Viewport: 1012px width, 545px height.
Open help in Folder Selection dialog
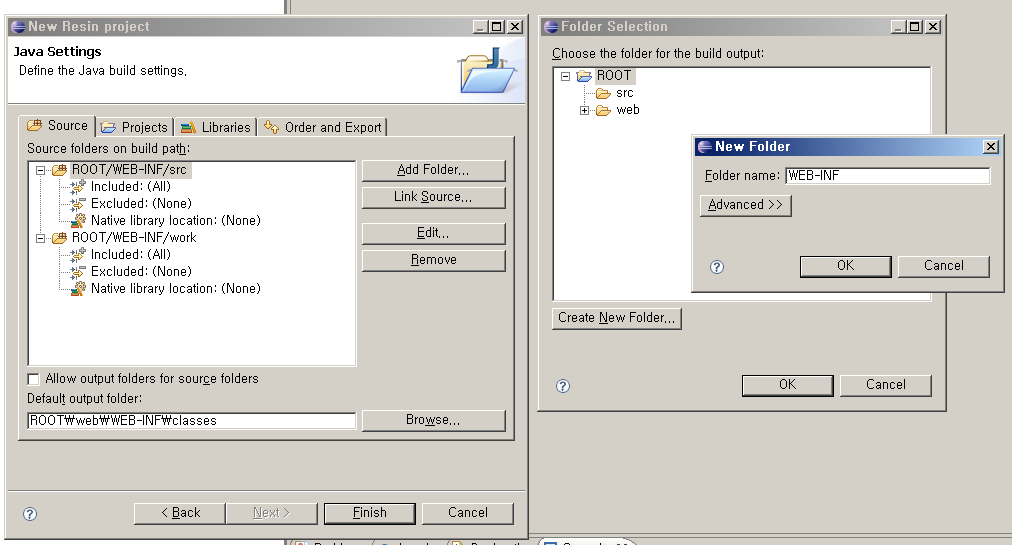tap(563, 386)
